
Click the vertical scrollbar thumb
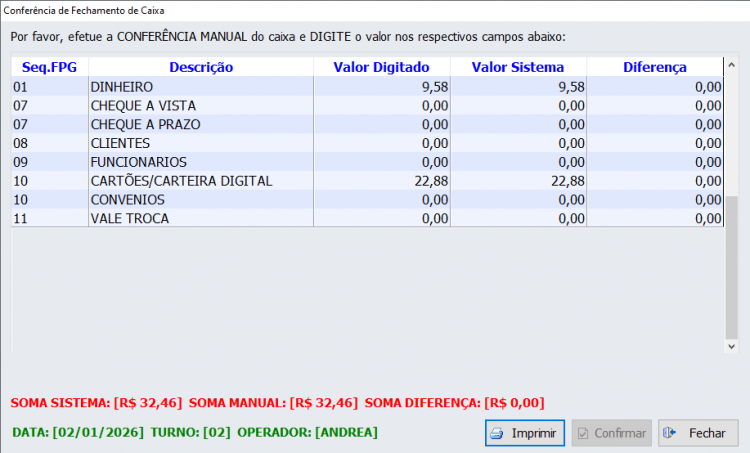point(731,266)
